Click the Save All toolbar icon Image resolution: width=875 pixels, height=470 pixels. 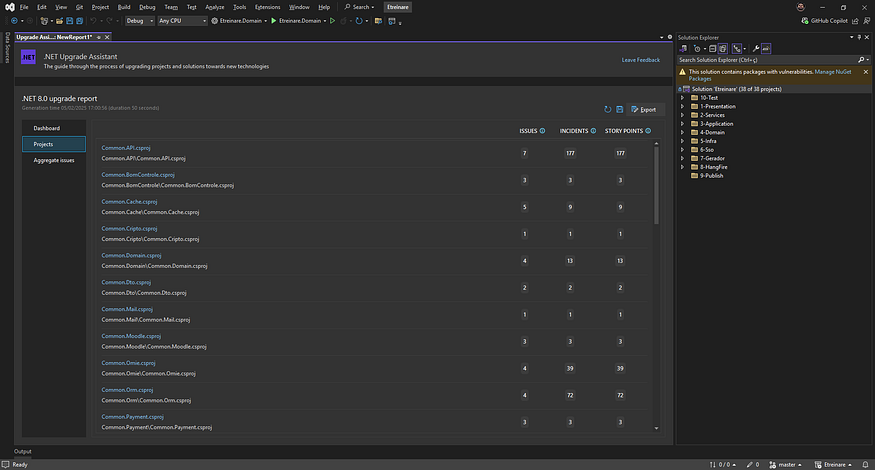(x=79, y=21)
